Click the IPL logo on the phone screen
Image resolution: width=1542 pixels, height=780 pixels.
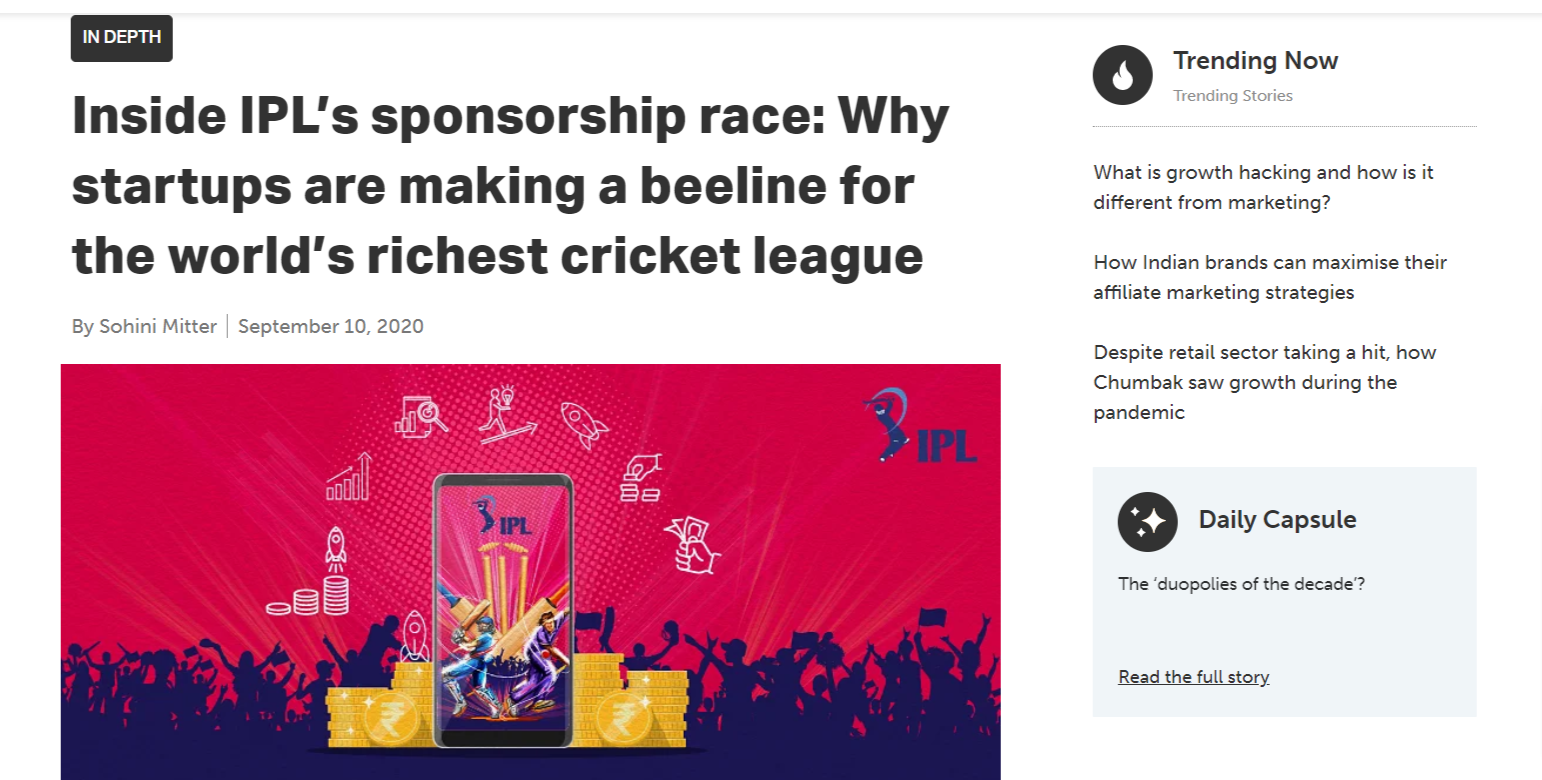point(502,518)
